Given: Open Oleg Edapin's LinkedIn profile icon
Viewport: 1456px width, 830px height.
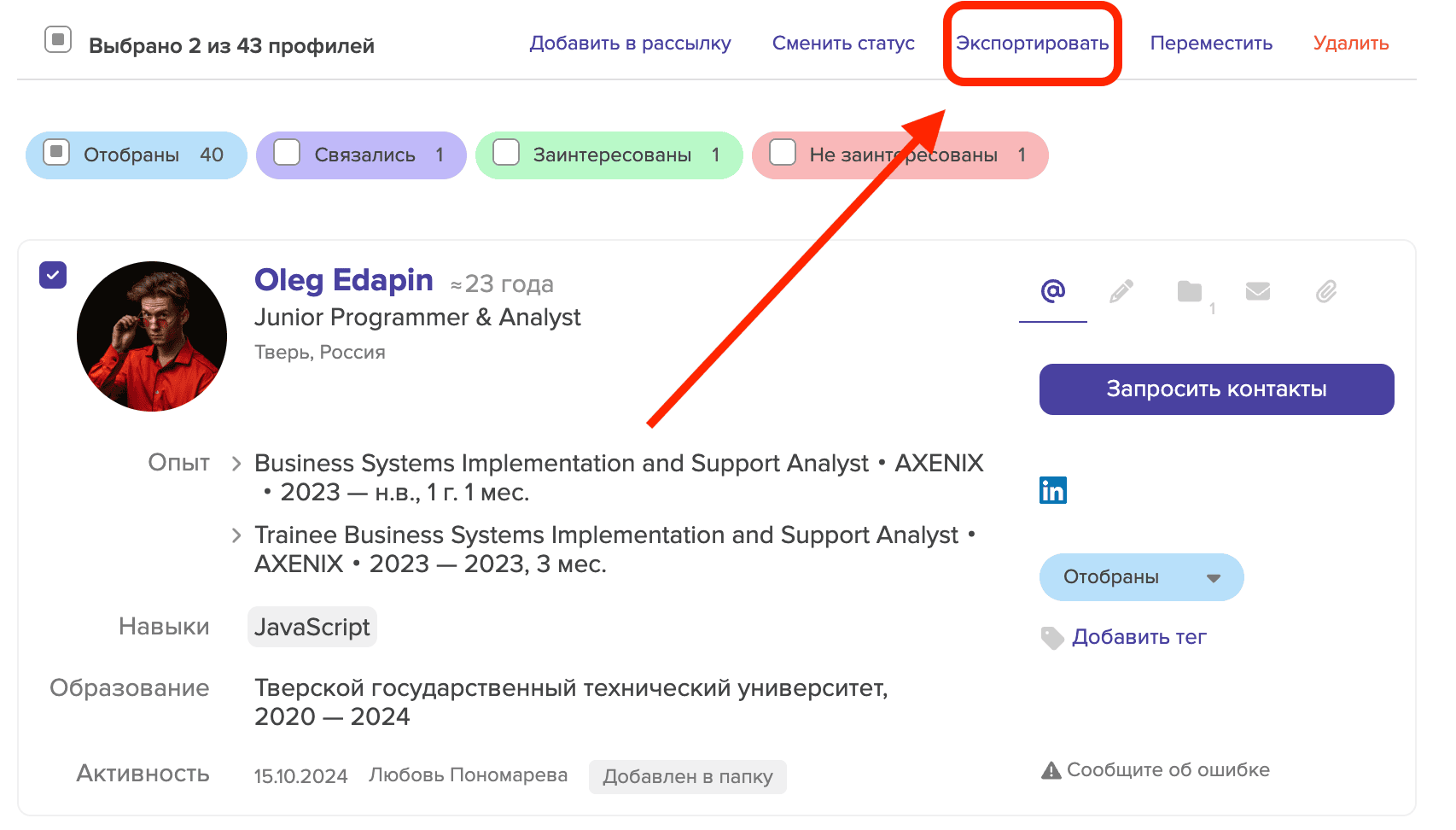Looking at the screenshot, I should point(1053,490).
